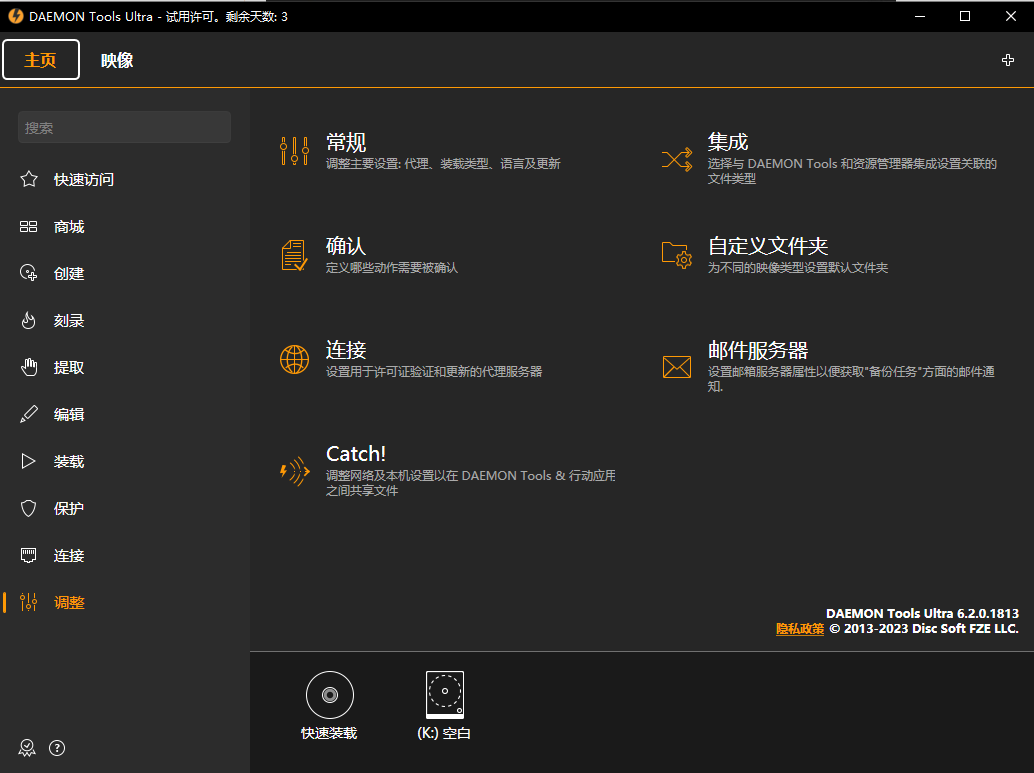The image size is (1034, 773).
Task: Switch to the 映像 images tab
Action: (117, 60)
